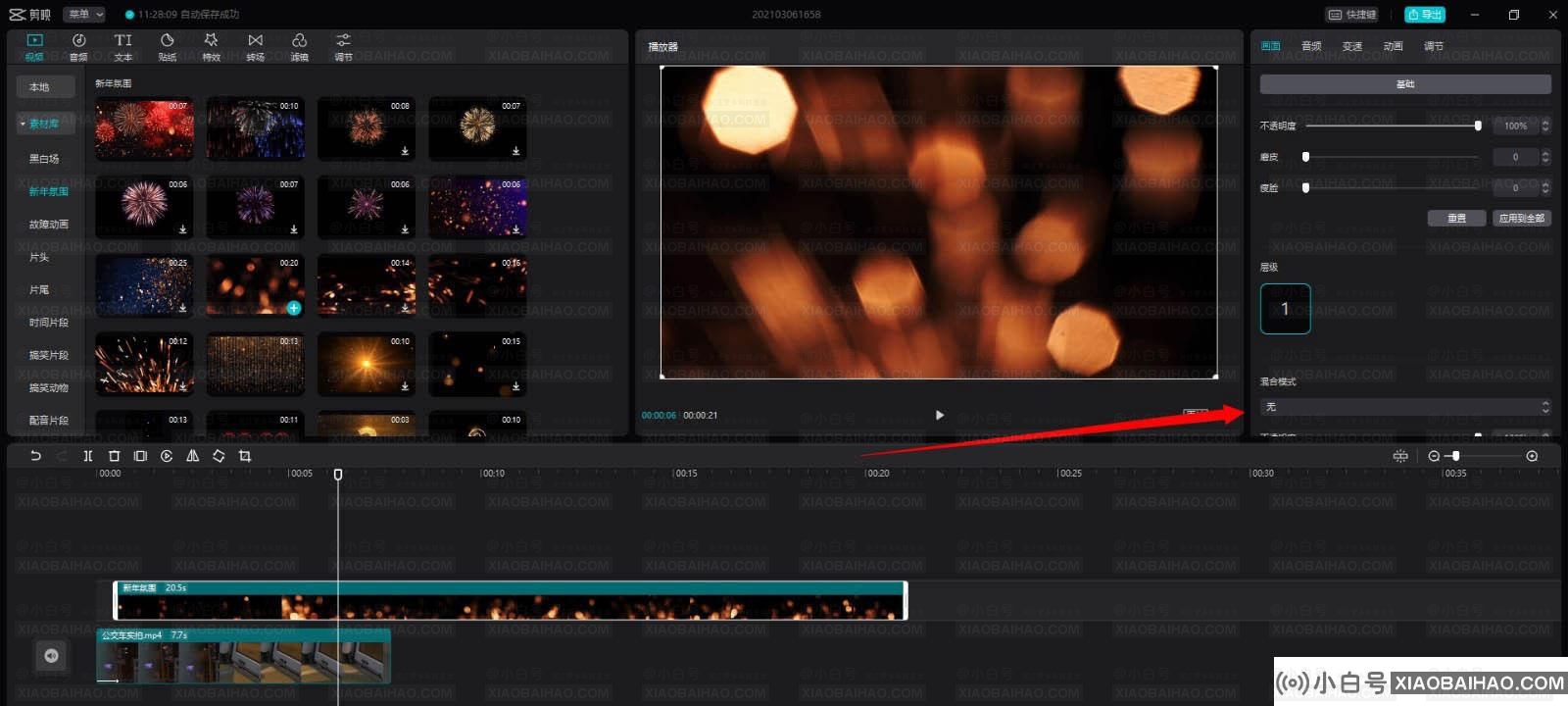Select the 片尾 category
This screenshot has height=706, width=1568.
click(x=39, y=290)
